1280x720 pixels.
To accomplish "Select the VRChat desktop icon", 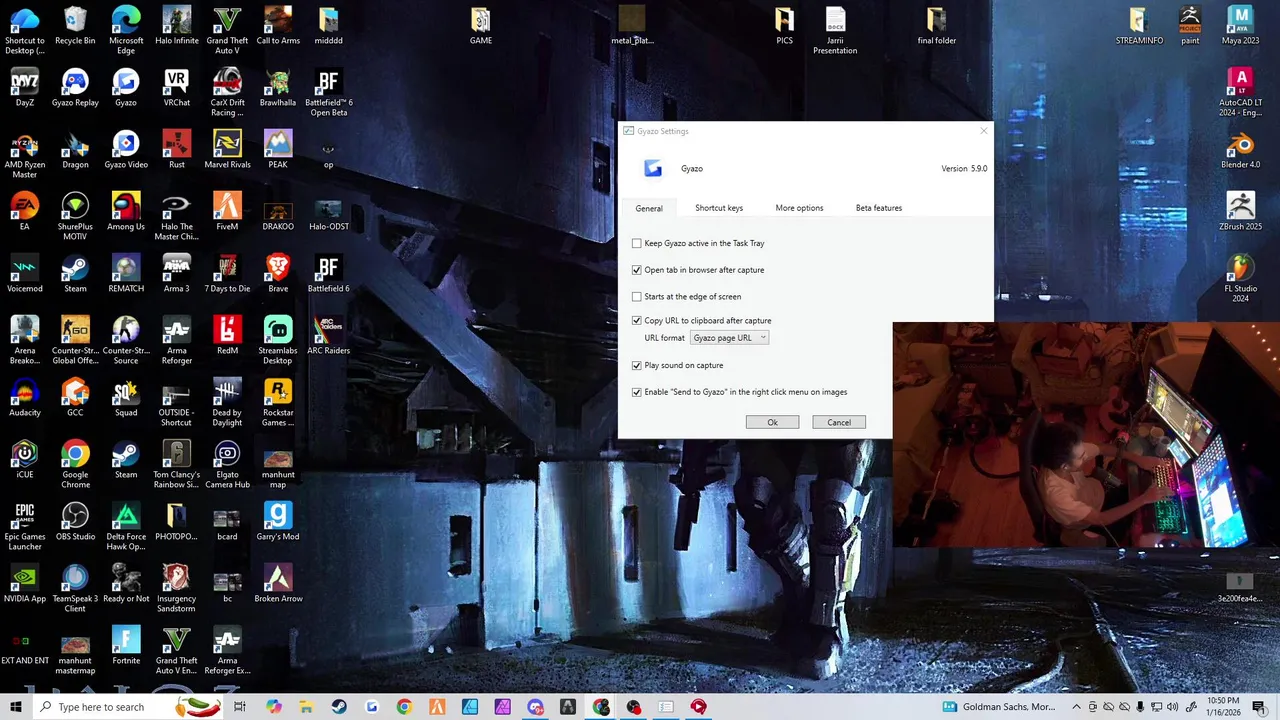I will 176,88.
